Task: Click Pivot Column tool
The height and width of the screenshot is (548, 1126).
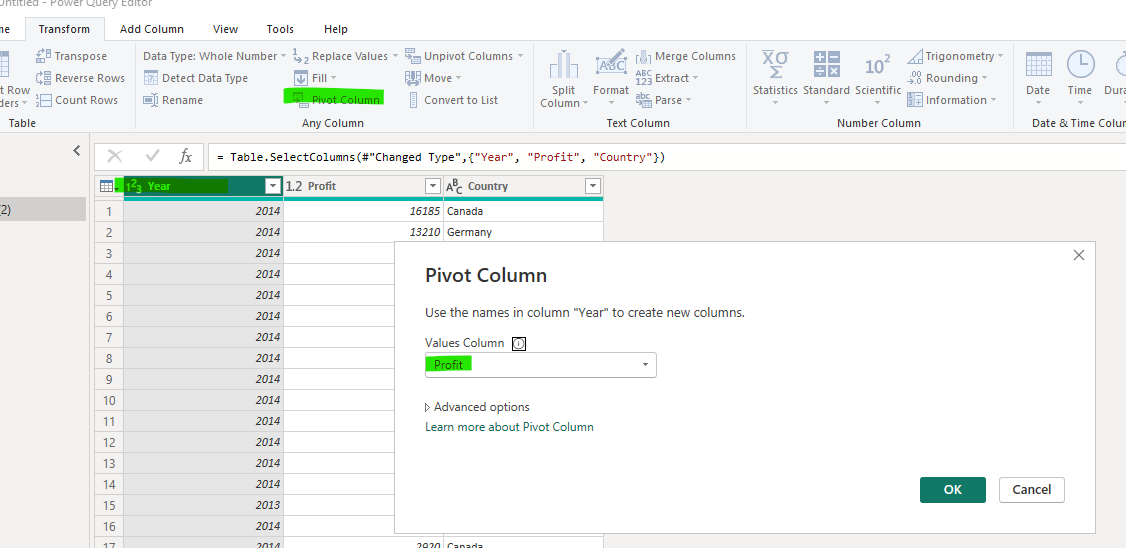Action: [x=336, y=100]
